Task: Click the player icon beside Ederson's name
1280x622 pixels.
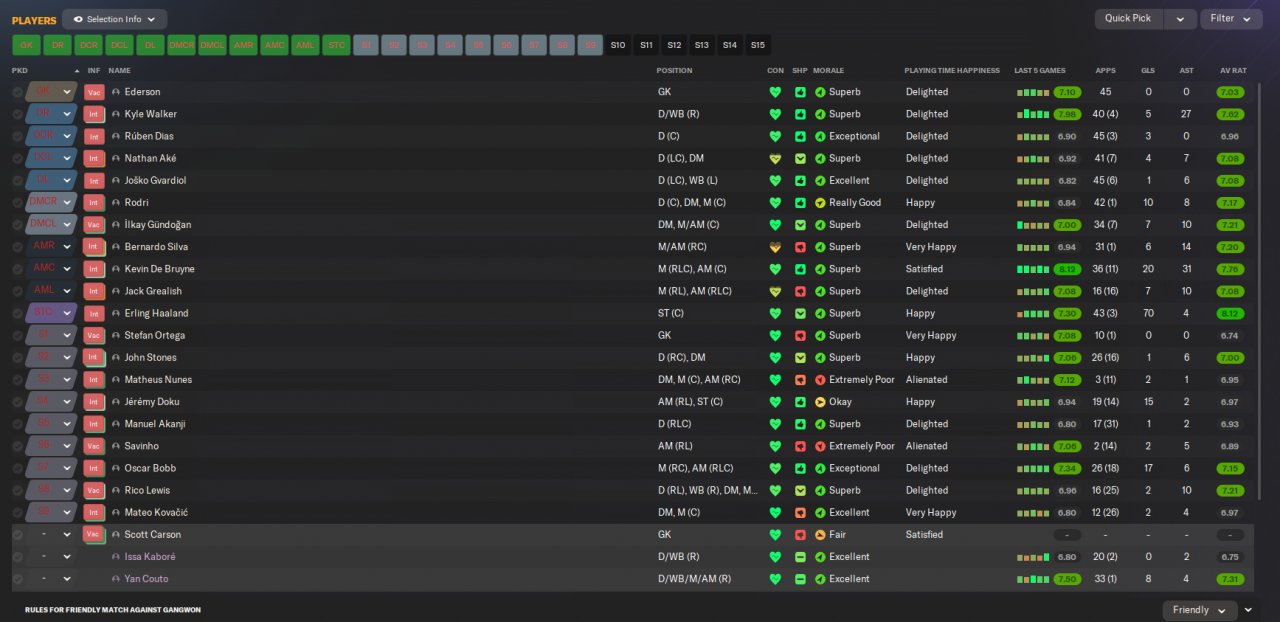Action: point(116,92)
